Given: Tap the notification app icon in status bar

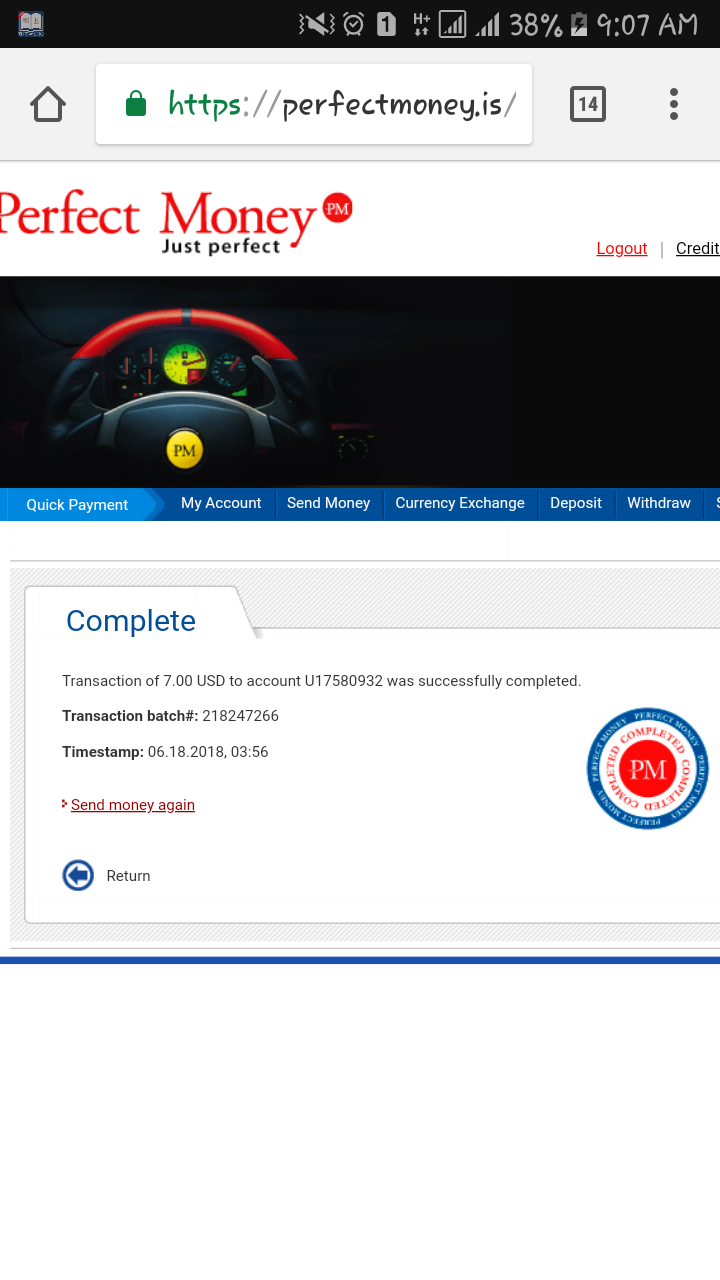Looking at the screenshot, I should [31, 24].
